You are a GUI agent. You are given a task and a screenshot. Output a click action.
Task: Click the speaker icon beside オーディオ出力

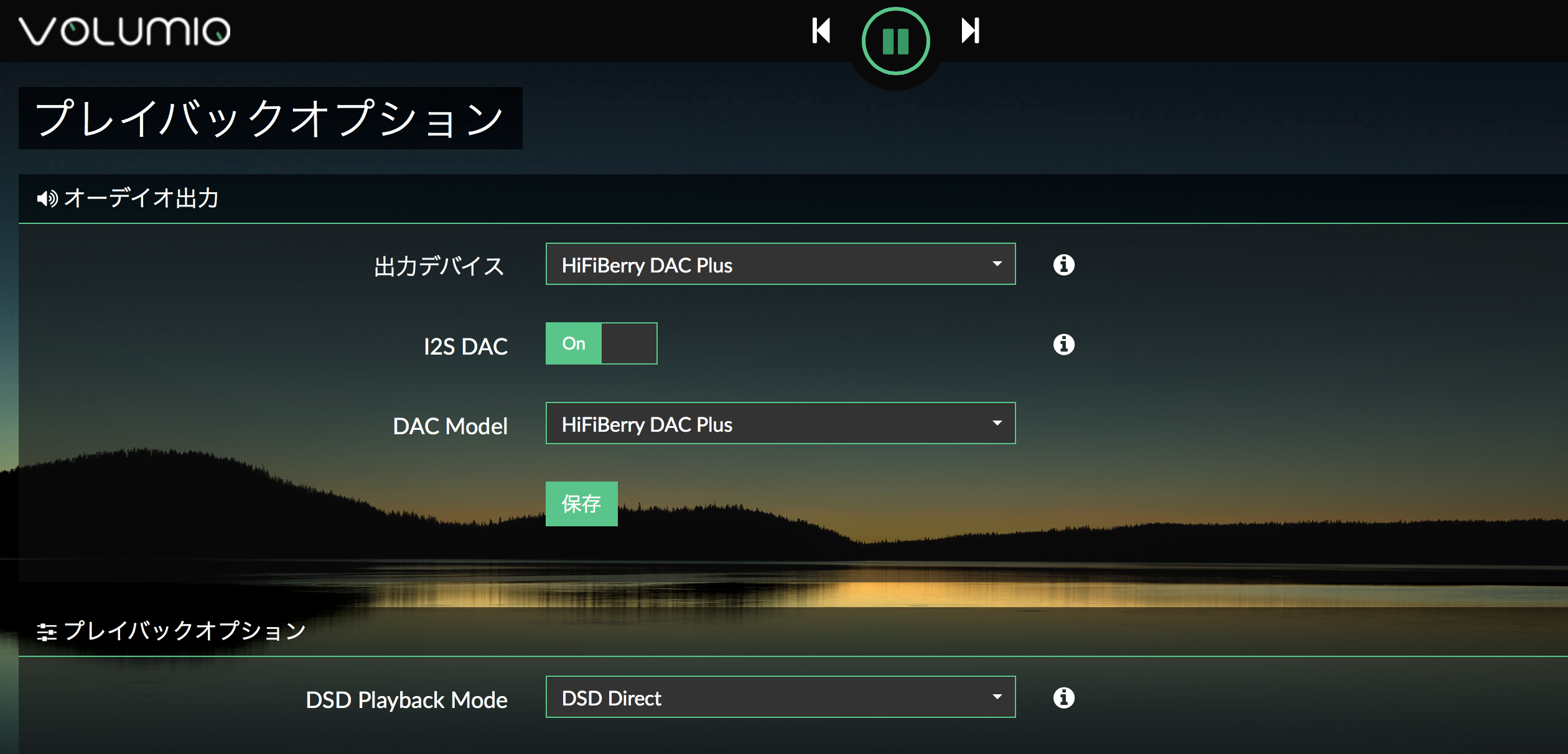pyautogui.click(x=47, y=198)
